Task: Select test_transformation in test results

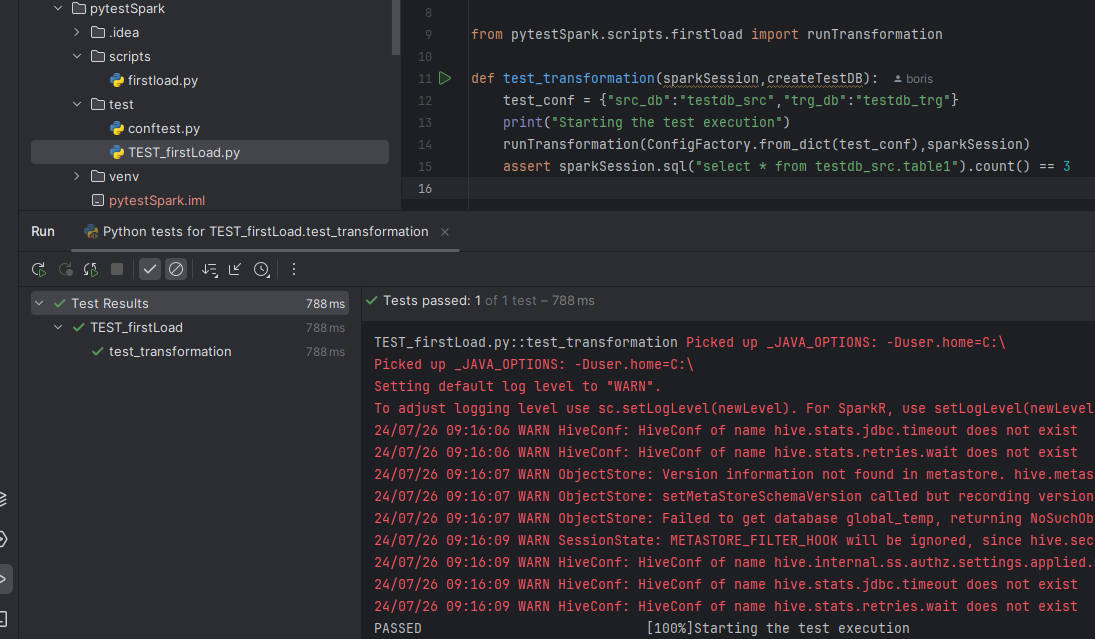Action: pyautogui.click(x=170, y=351)
